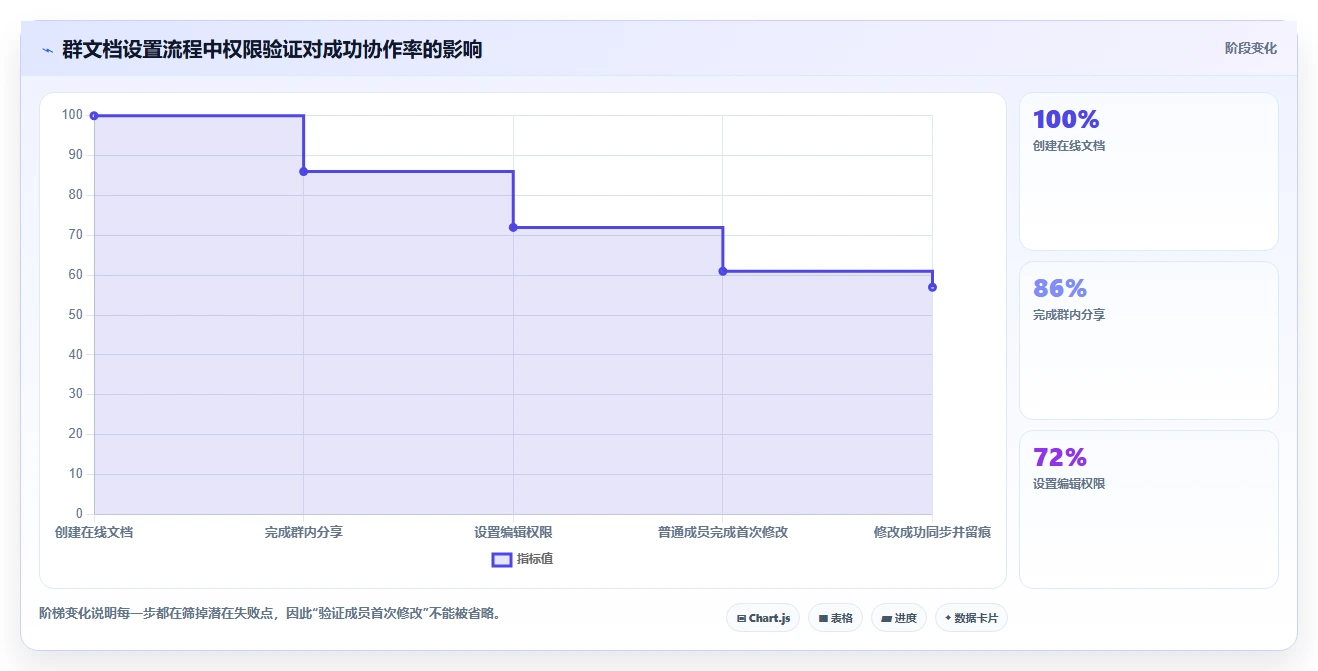The image size is (1318, 671).
Task: Click the final data point at 修改成功同步并留痕
Action: click(932, 287)
